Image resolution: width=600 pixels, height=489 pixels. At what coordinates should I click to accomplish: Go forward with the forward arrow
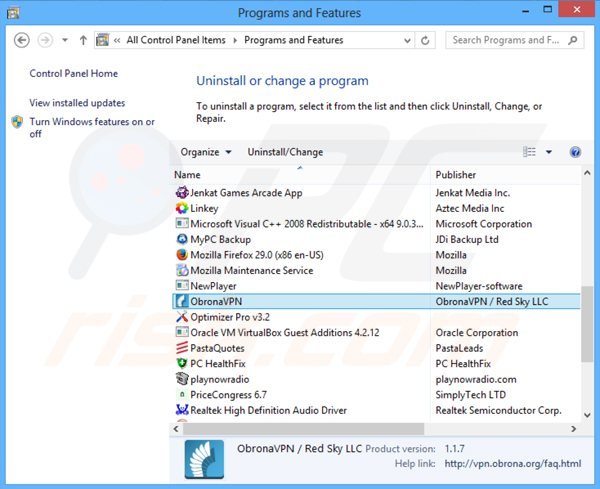[x=45, y=40]
